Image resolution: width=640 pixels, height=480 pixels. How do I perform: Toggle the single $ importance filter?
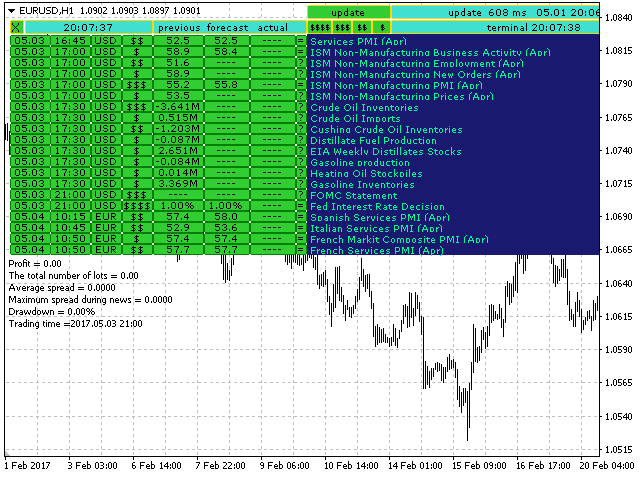[382, 27]
